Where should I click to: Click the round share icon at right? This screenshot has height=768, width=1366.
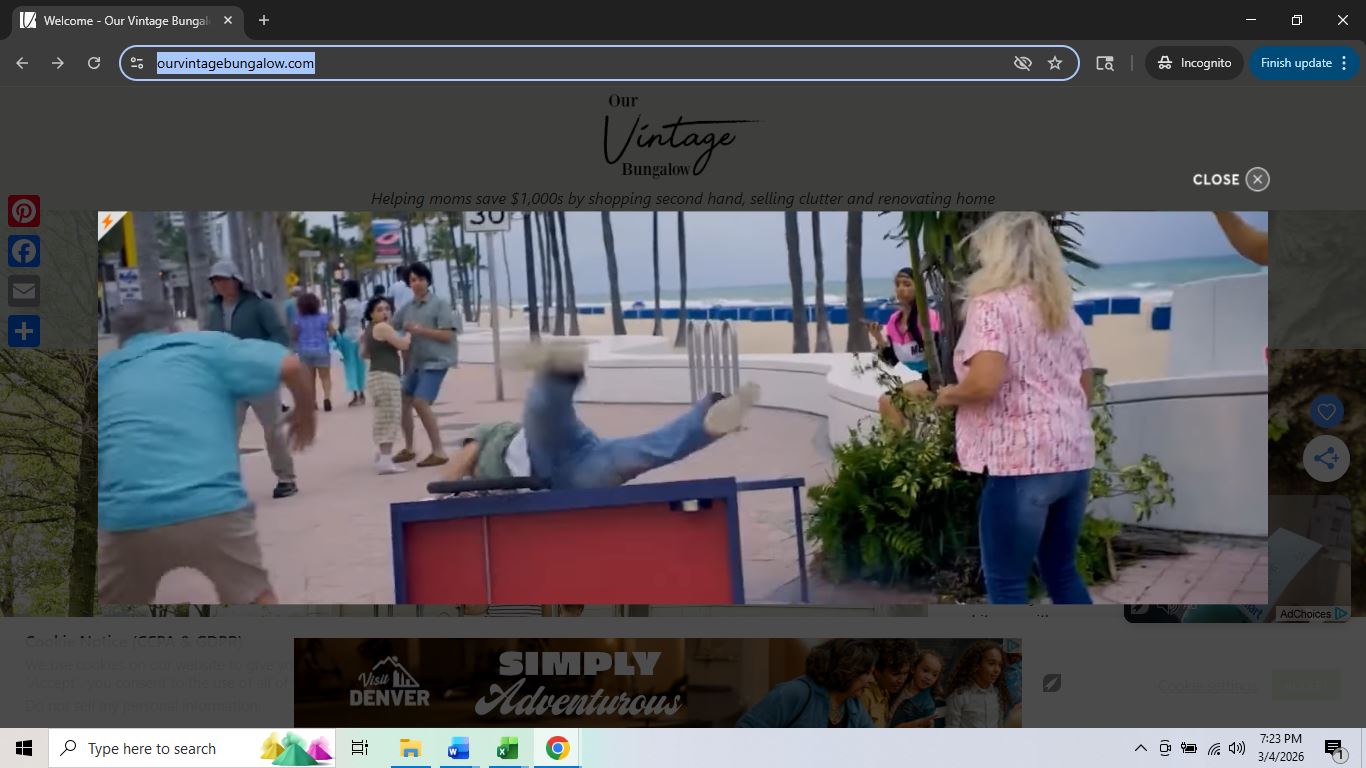(1326, 458)
